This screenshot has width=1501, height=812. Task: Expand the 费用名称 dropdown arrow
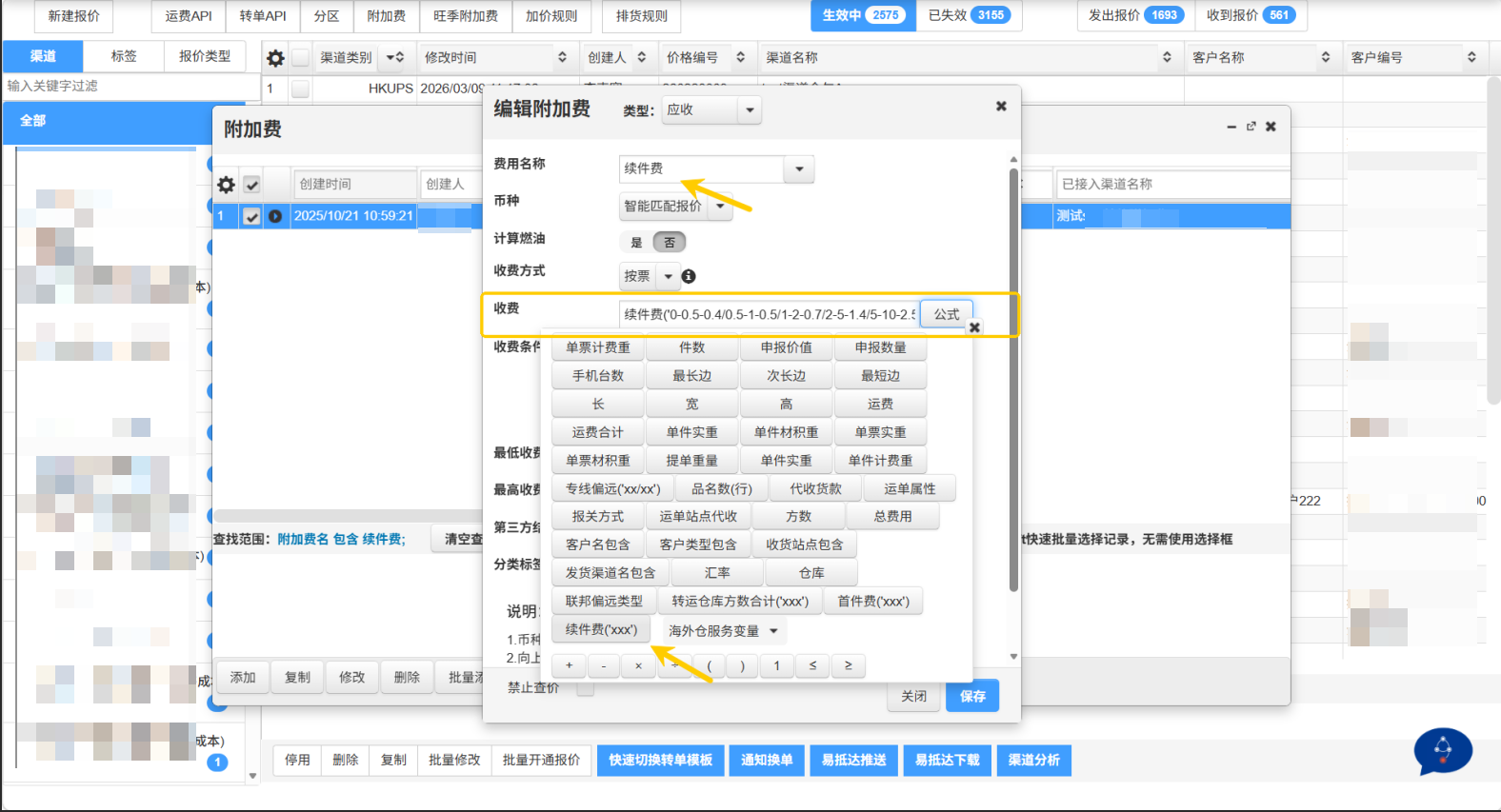pyautogui.click(x=799, y=169)
